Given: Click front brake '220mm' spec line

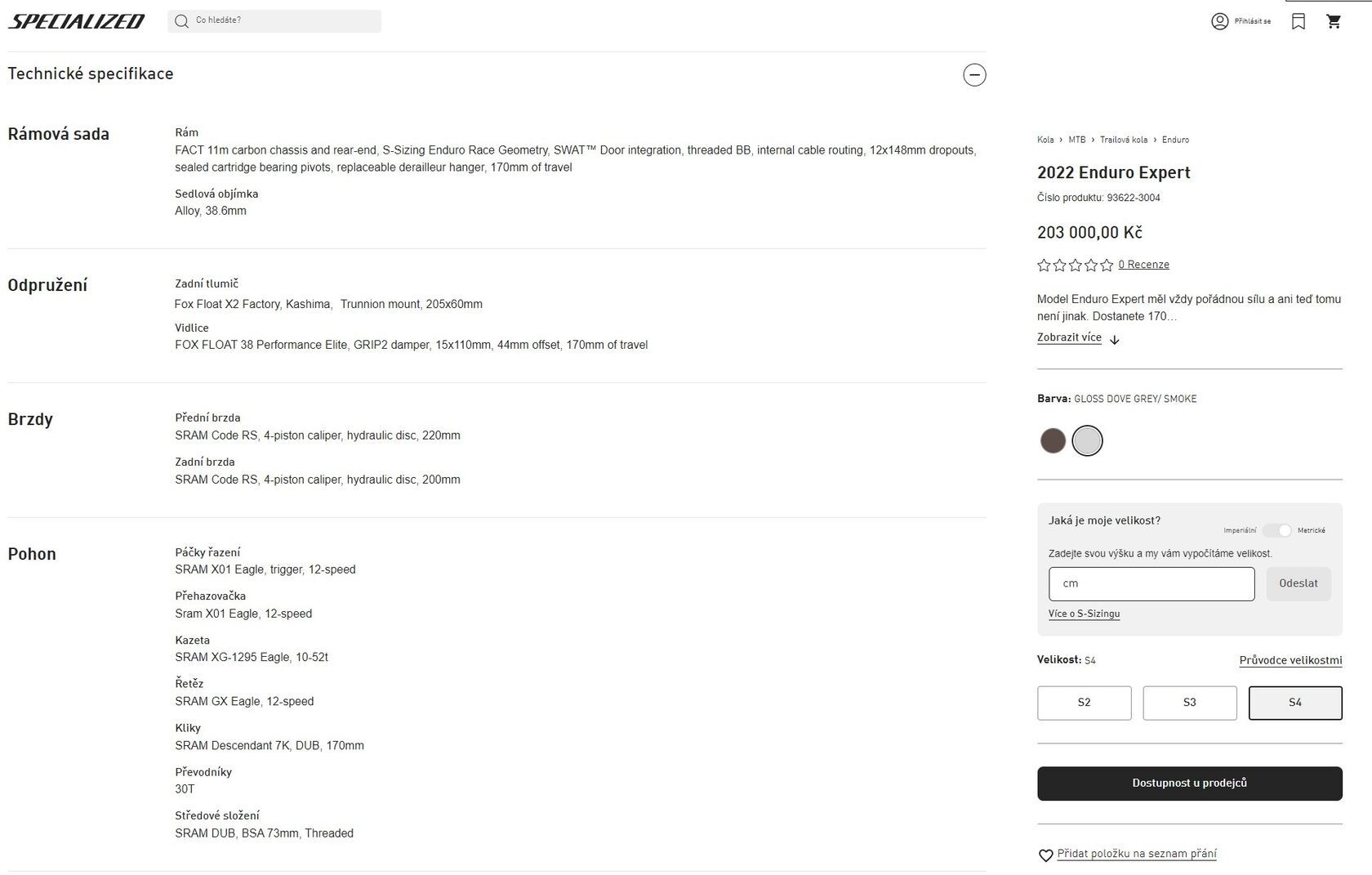Looking at the screenshot, I should tap(318, 435).
